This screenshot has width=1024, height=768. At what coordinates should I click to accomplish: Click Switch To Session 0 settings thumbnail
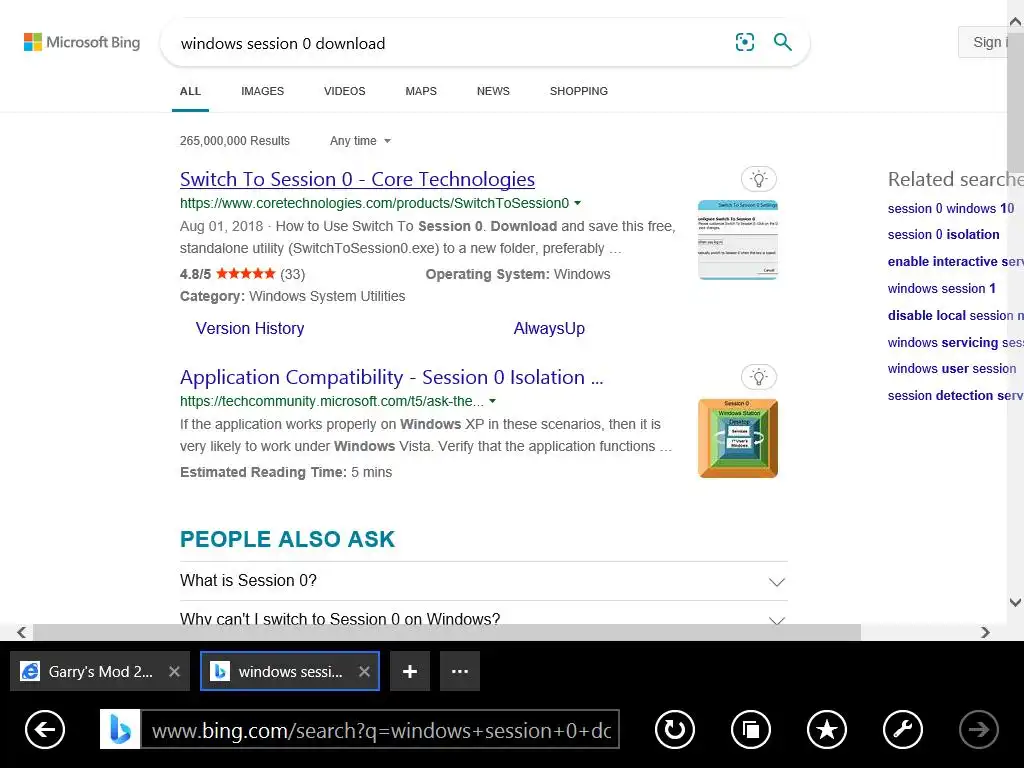pyautogui.click(x=738, y=240)
